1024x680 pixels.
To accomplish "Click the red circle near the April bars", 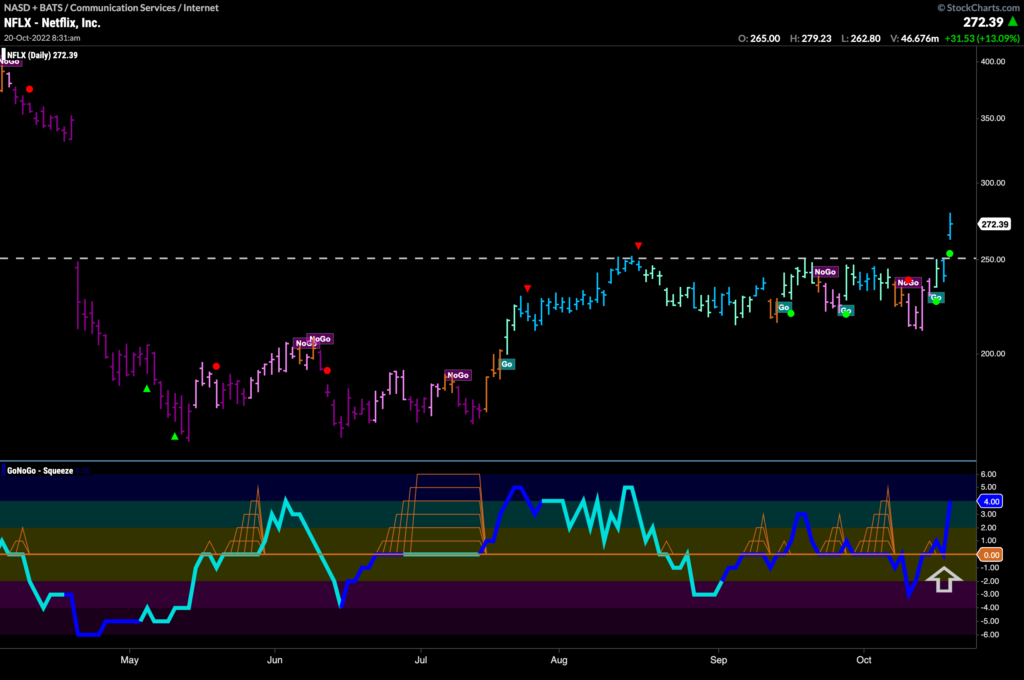I will [x=29, y=89].
